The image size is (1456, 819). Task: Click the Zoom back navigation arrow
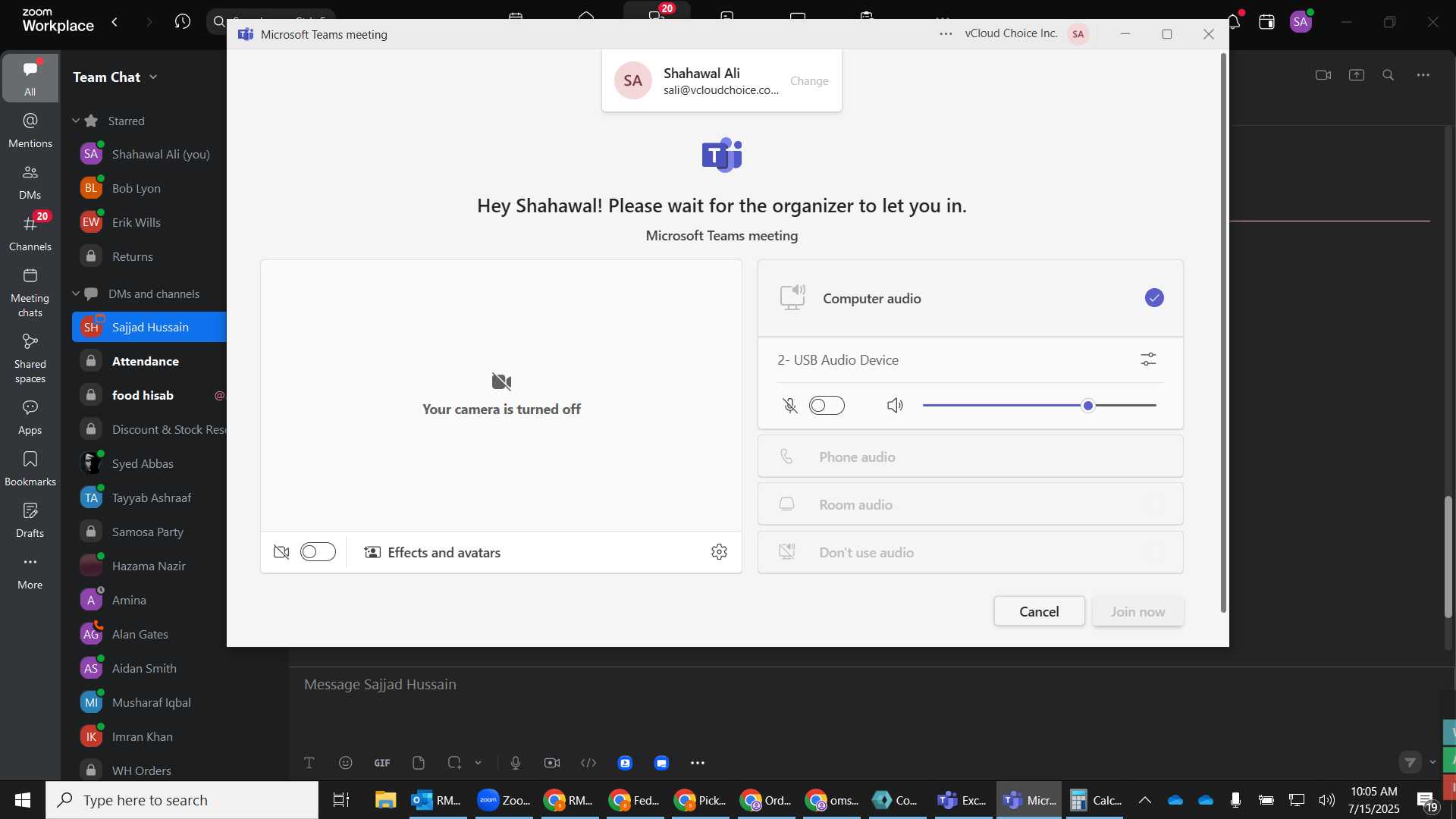tap(115, 22)
